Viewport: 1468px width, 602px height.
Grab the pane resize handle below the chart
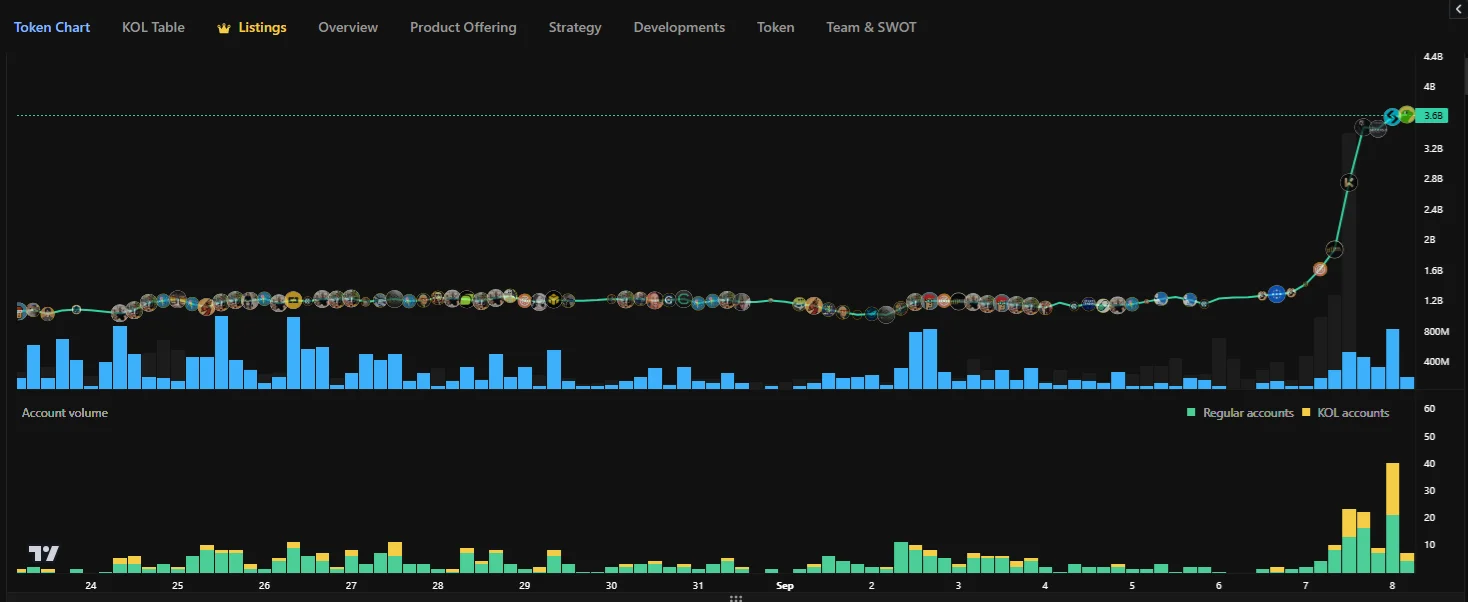point(735,598)
